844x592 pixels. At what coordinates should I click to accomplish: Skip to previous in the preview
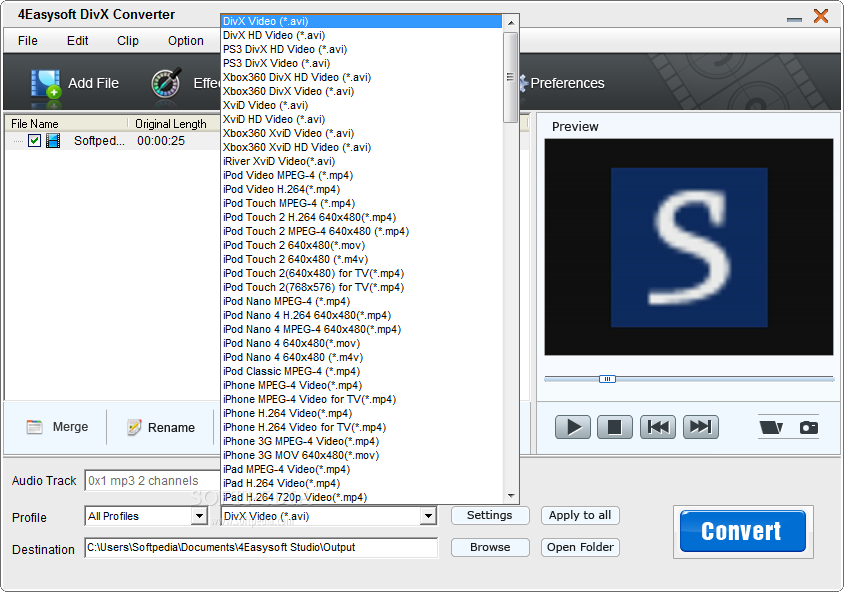click(x=658, y=427)
